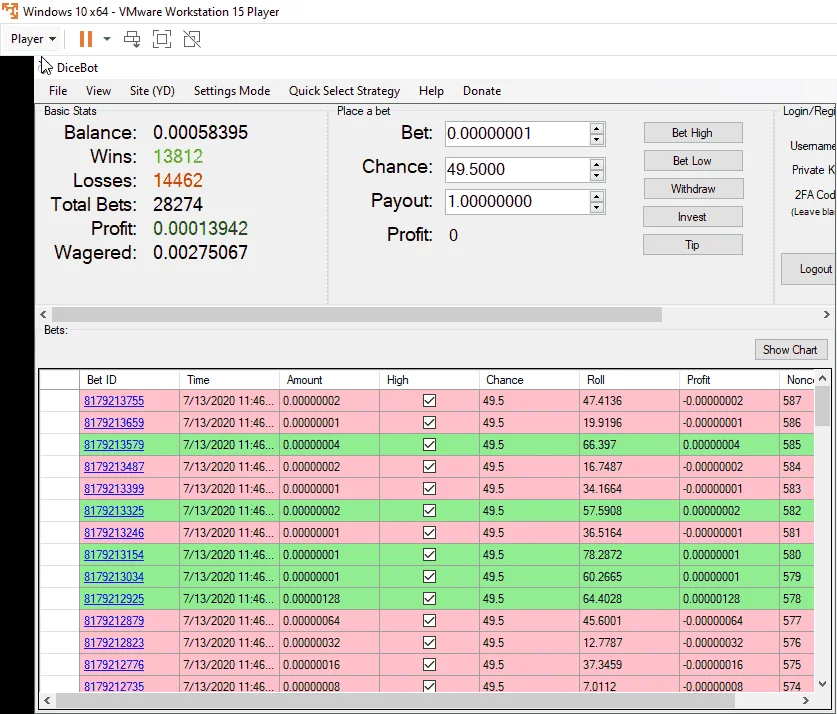Open the View menu
The image size is (837, 714).
(98, 91)
